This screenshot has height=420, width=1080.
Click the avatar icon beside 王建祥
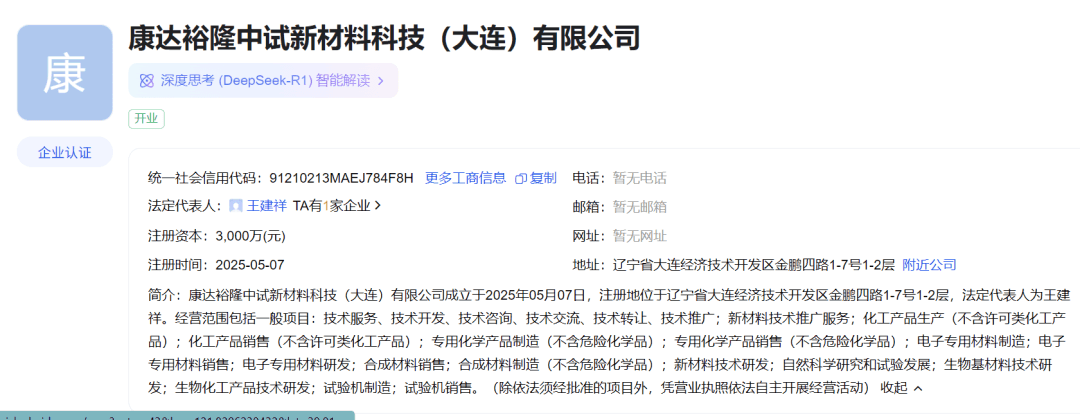point(236,206)
